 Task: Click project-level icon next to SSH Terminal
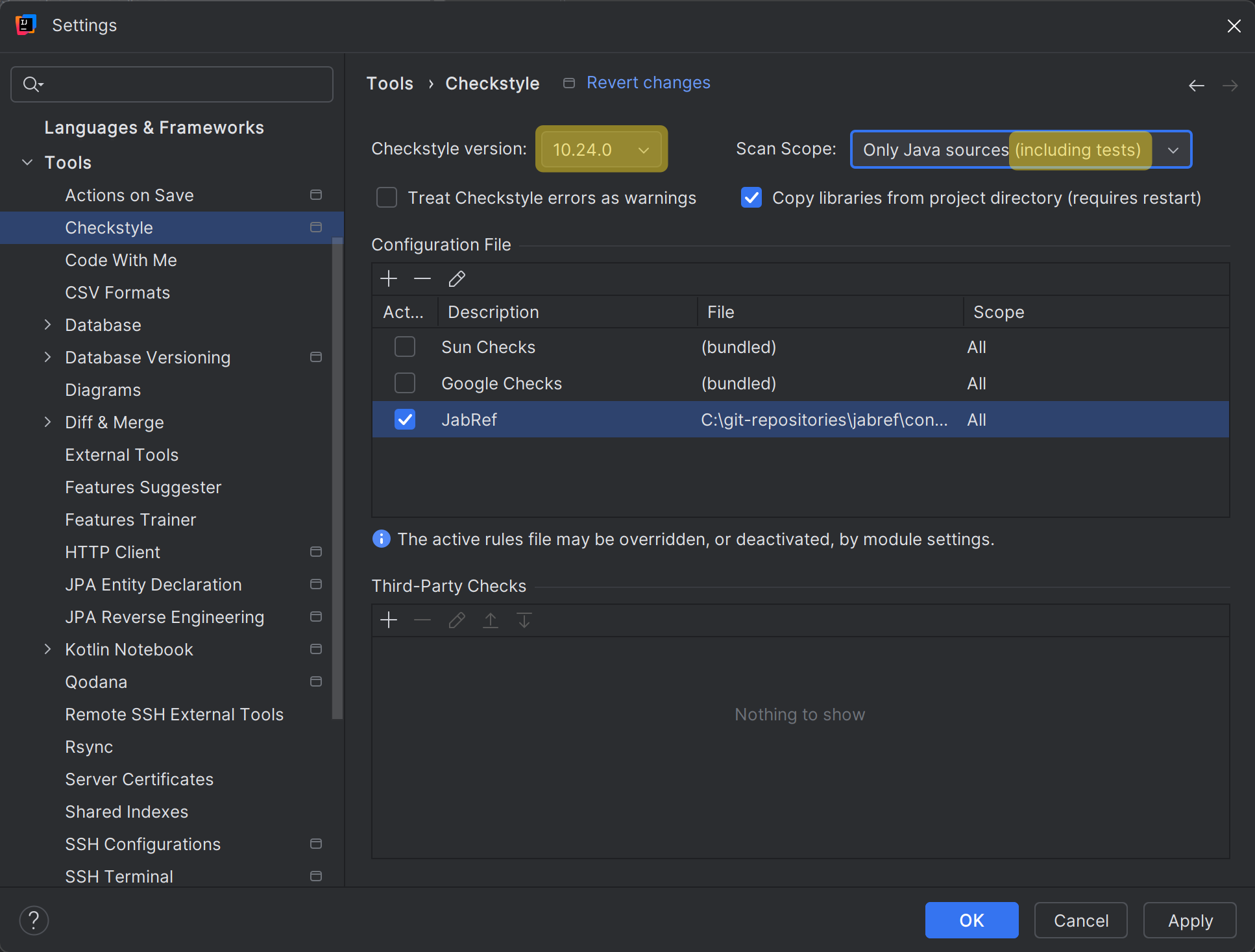[x=316, y=876]
